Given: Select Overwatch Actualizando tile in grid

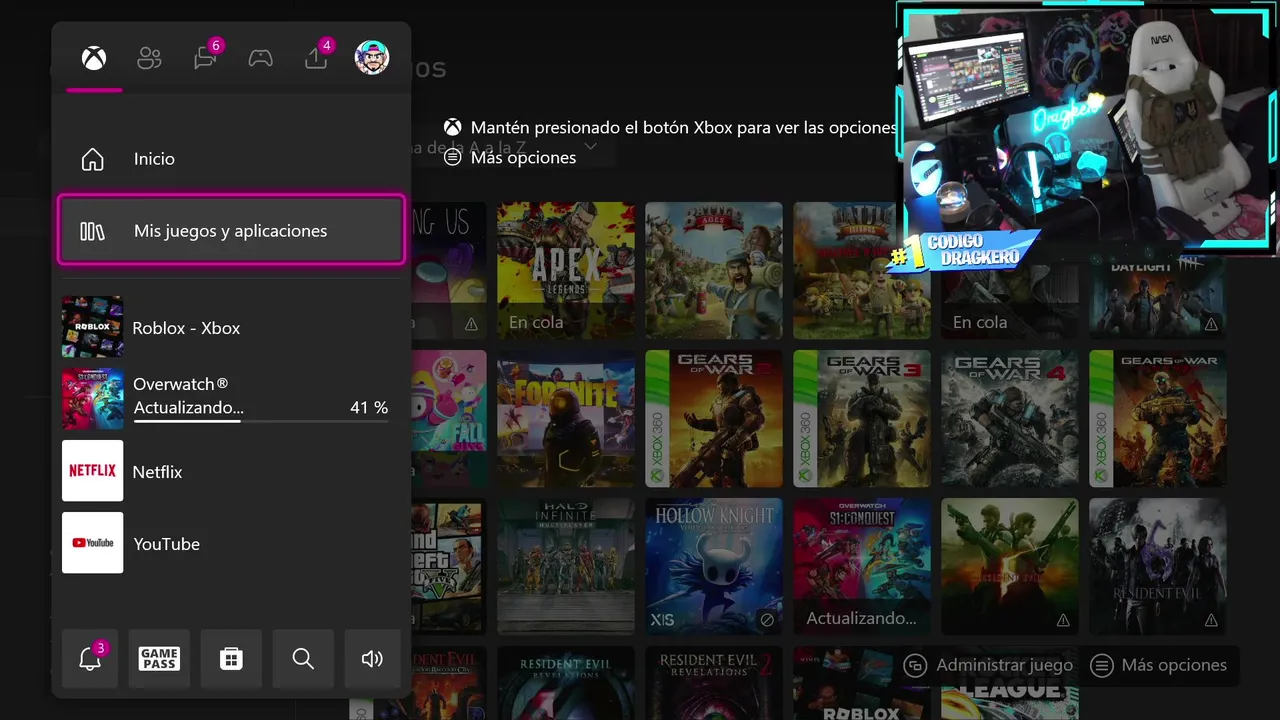Looking at the screenshot, I should pos(862,566).
